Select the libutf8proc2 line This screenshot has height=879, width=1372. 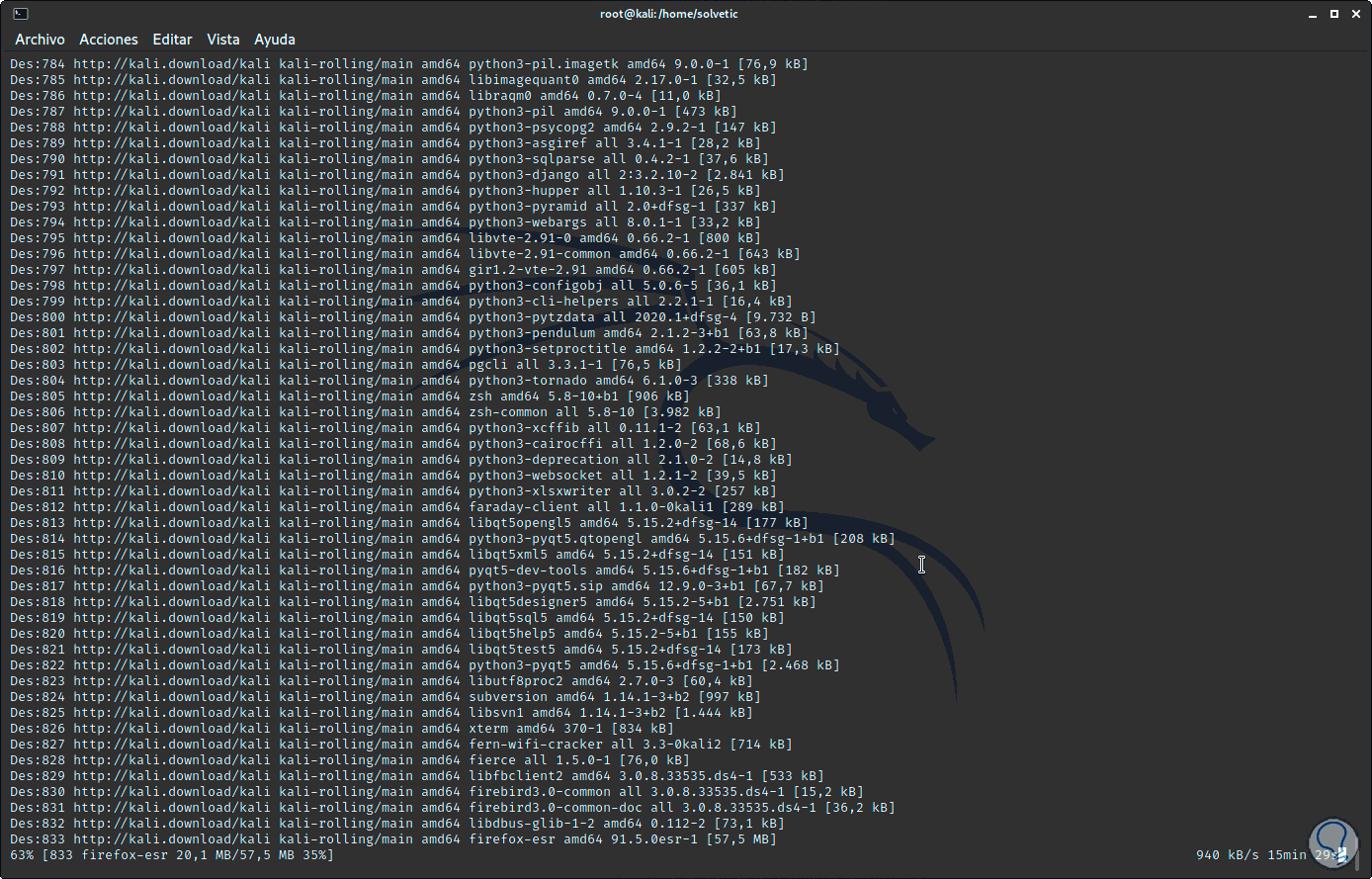click(382, 680)
